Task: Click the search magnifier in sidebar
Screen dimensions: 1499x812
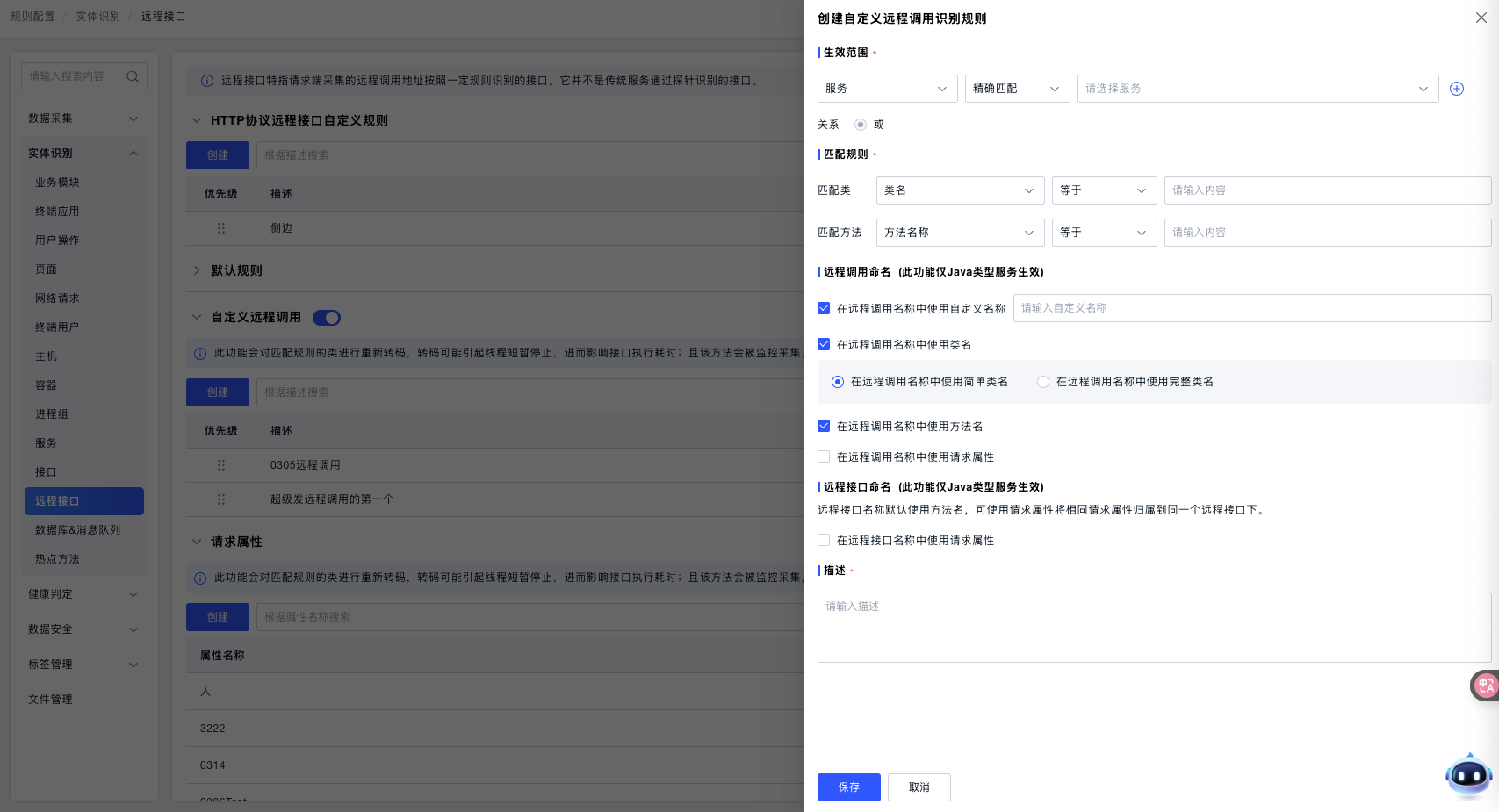Action: (133, 76)
